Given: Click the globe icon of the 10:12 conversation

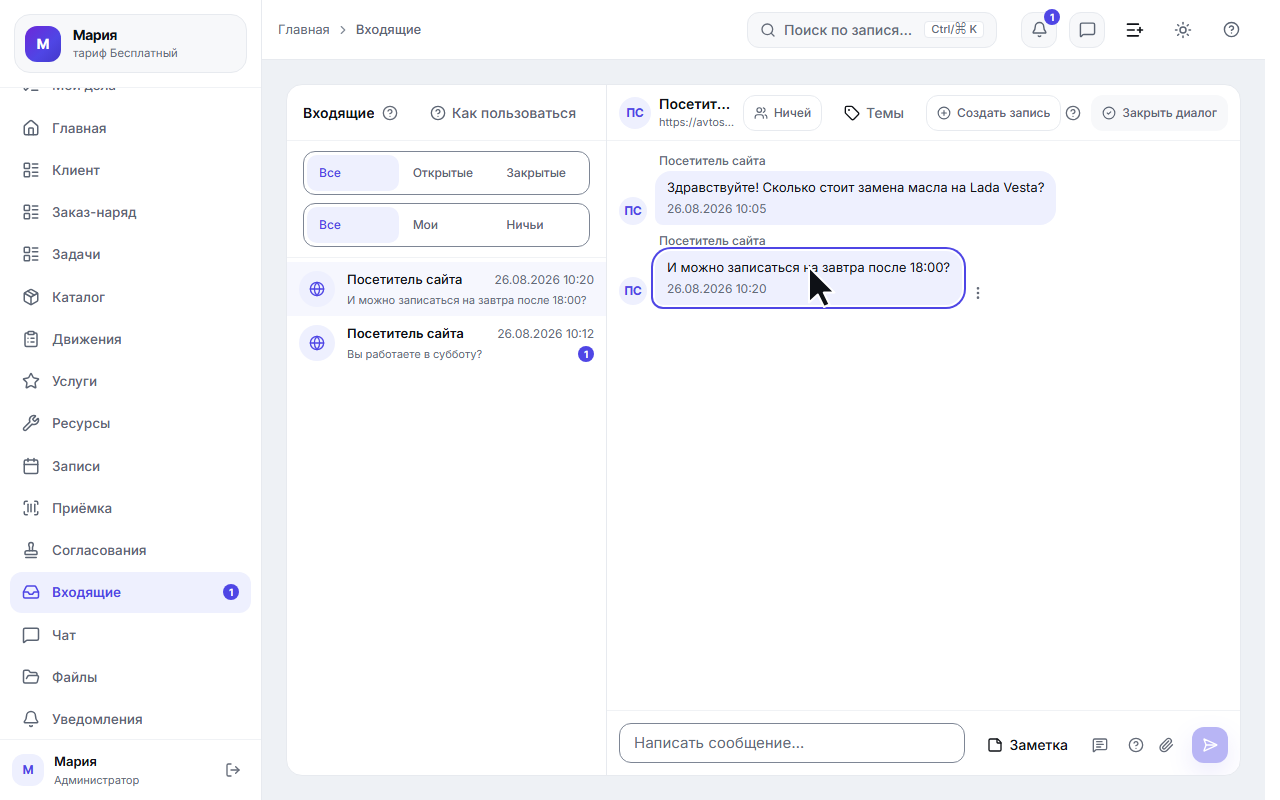Looking at the screenshot, I should (317, 343).
